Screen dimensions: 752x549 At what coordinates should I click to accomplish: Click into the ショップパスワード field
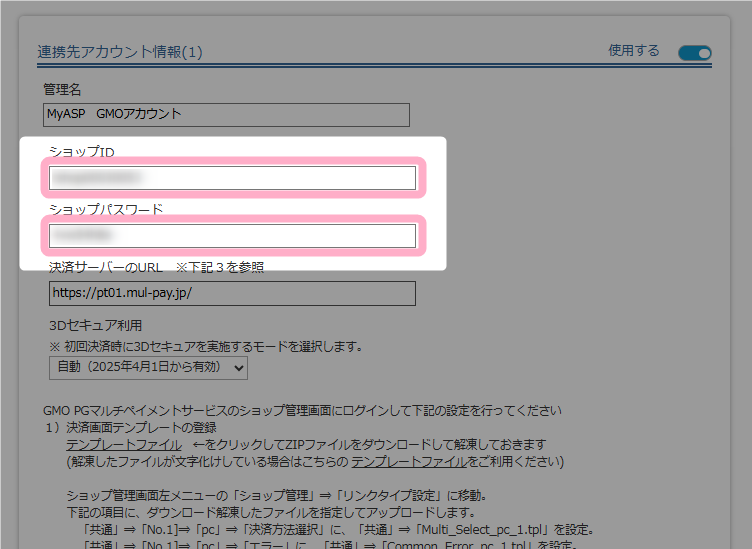coord(232,236)
